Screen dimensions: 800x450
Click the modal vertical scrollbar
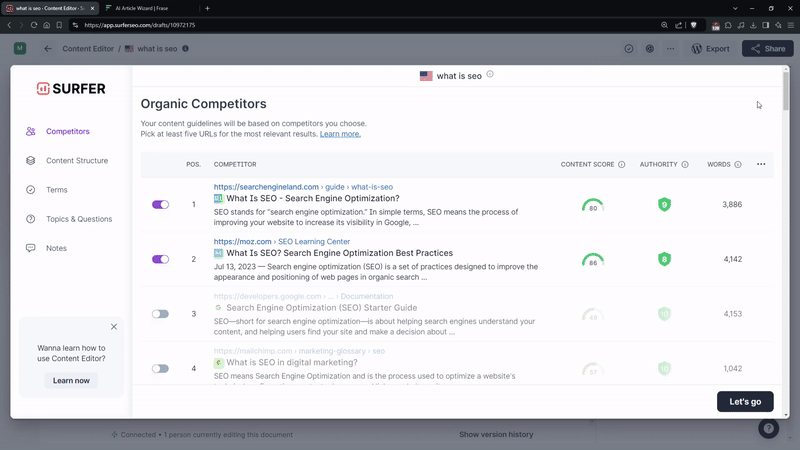click(786, 90)
